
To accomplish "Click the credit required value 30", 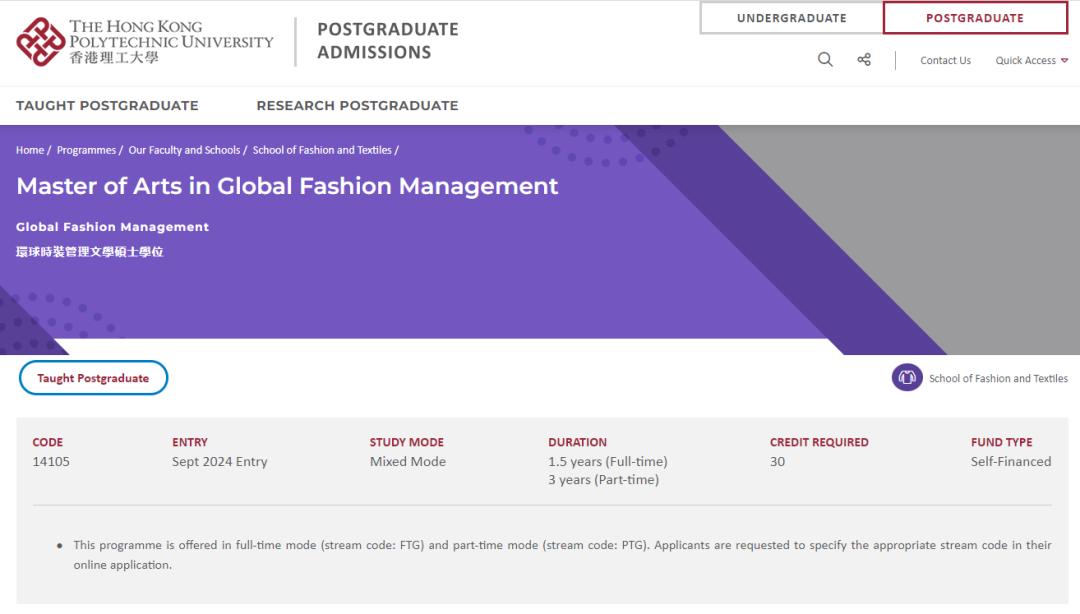I will click(778, 462).
